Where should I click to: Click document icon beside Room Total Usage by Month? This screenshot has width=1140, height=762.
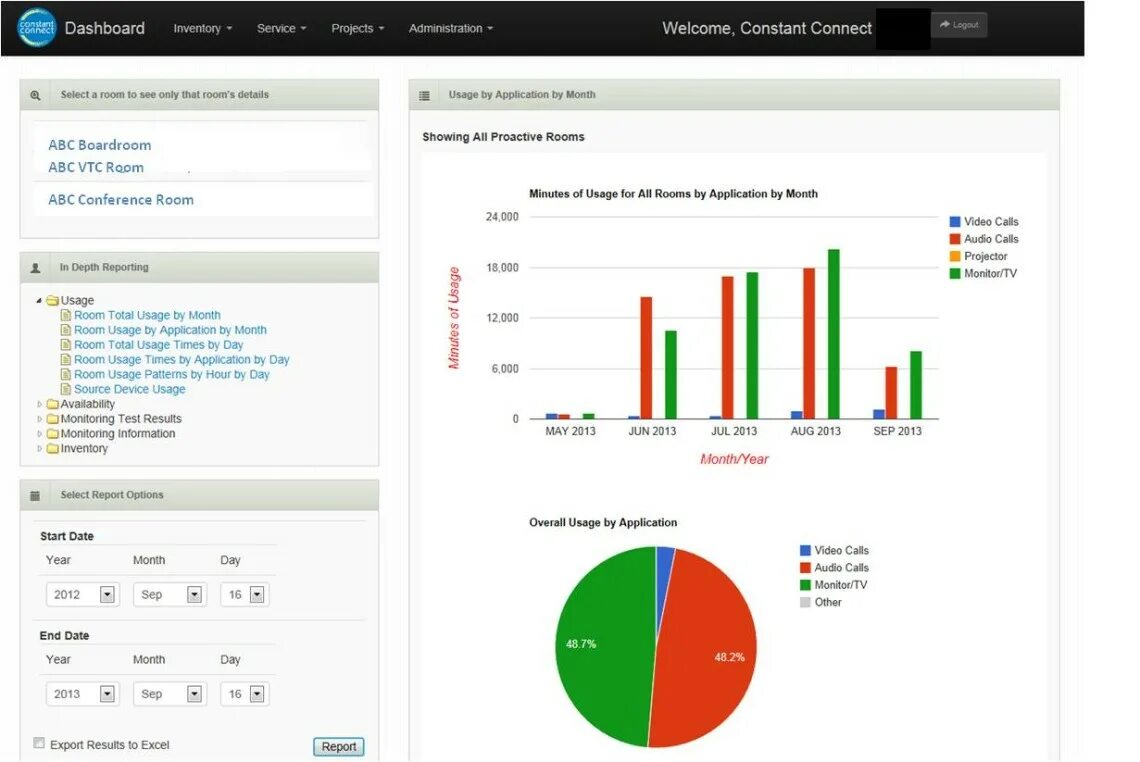pyautogui.click(x=65, y=316)
